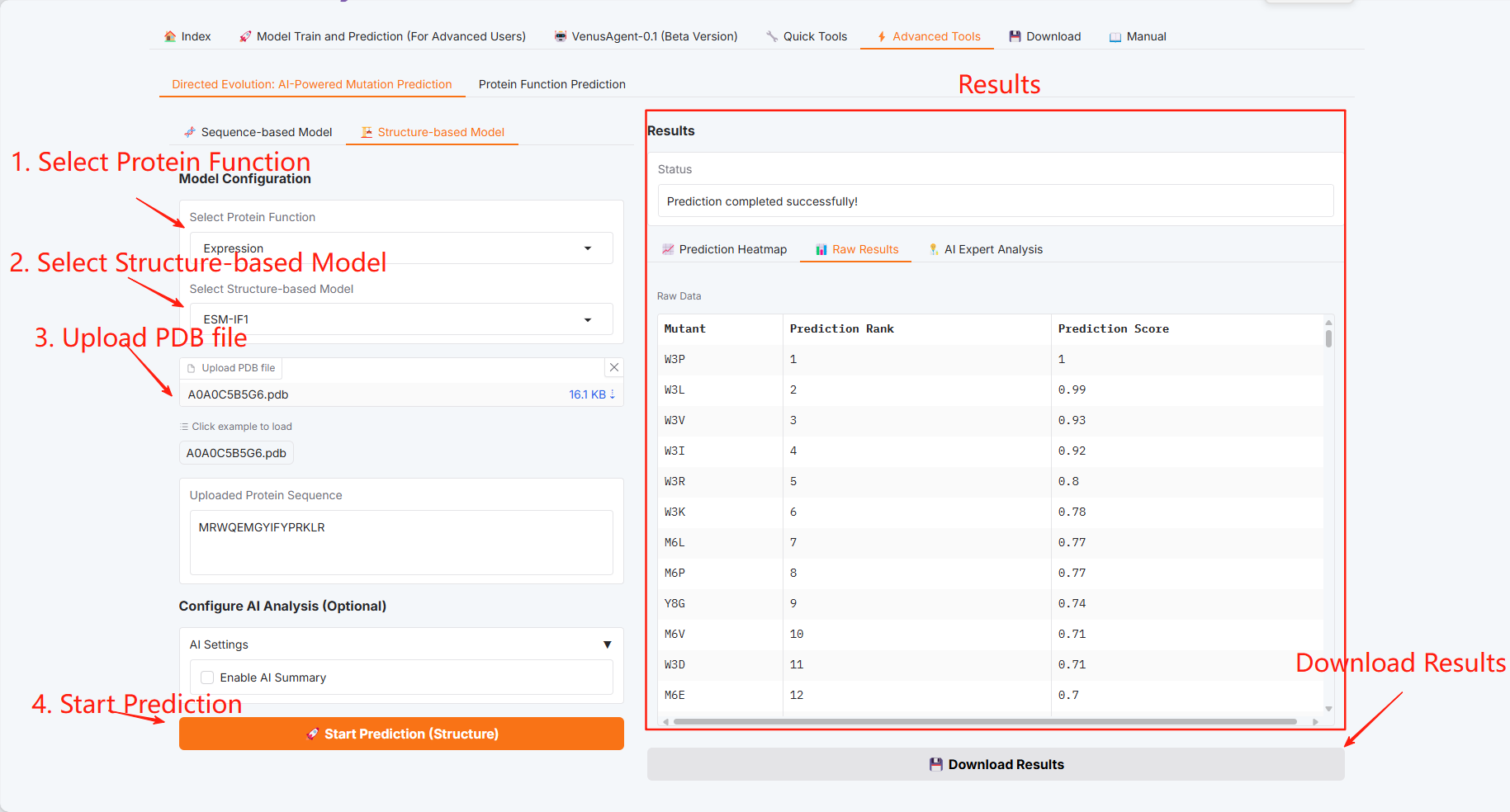1510x812 pixels.
Task: Click the AI Expert Analysis lightbulb icon
Action: tap(934, 249)
